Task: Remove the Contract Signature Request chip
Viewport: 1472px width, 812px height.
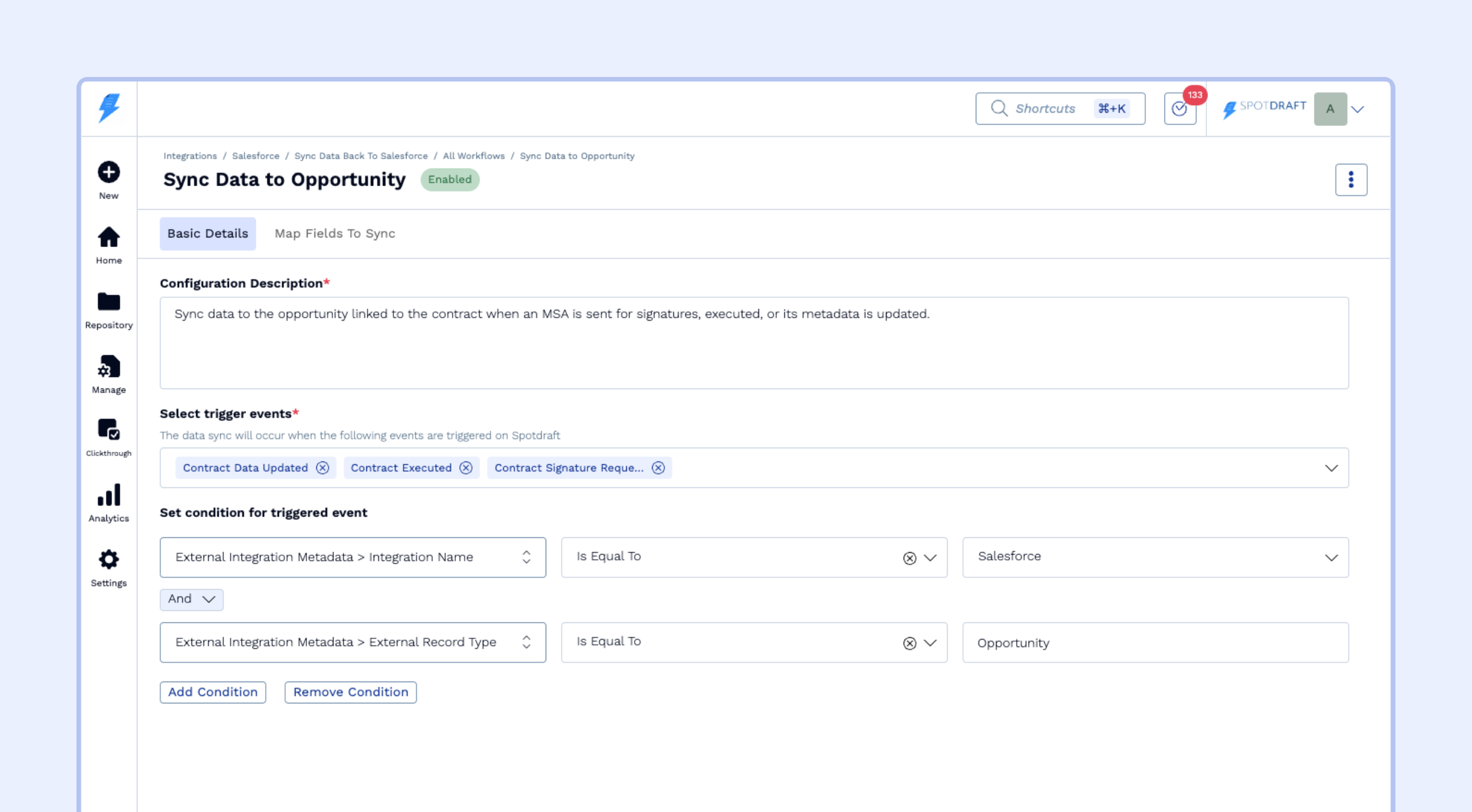Action: click(658, 468)
